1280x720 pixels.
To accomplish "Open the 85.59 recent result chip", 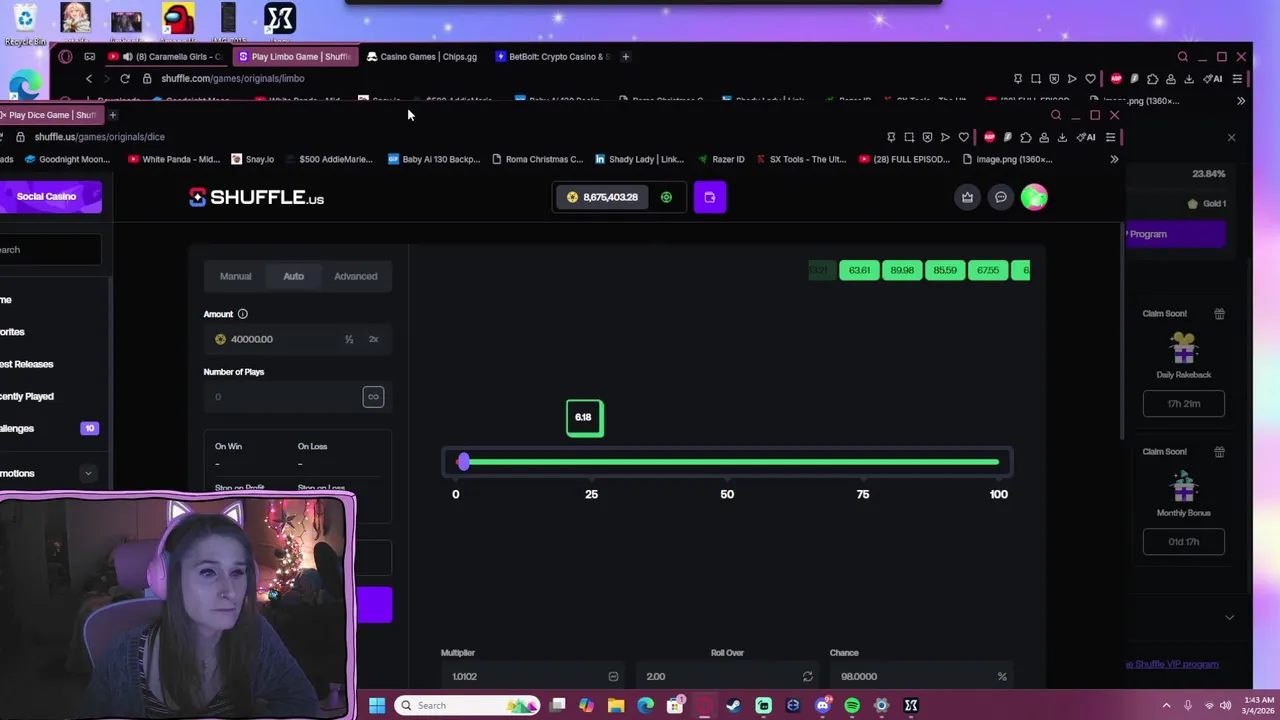I will coord(945,270).
